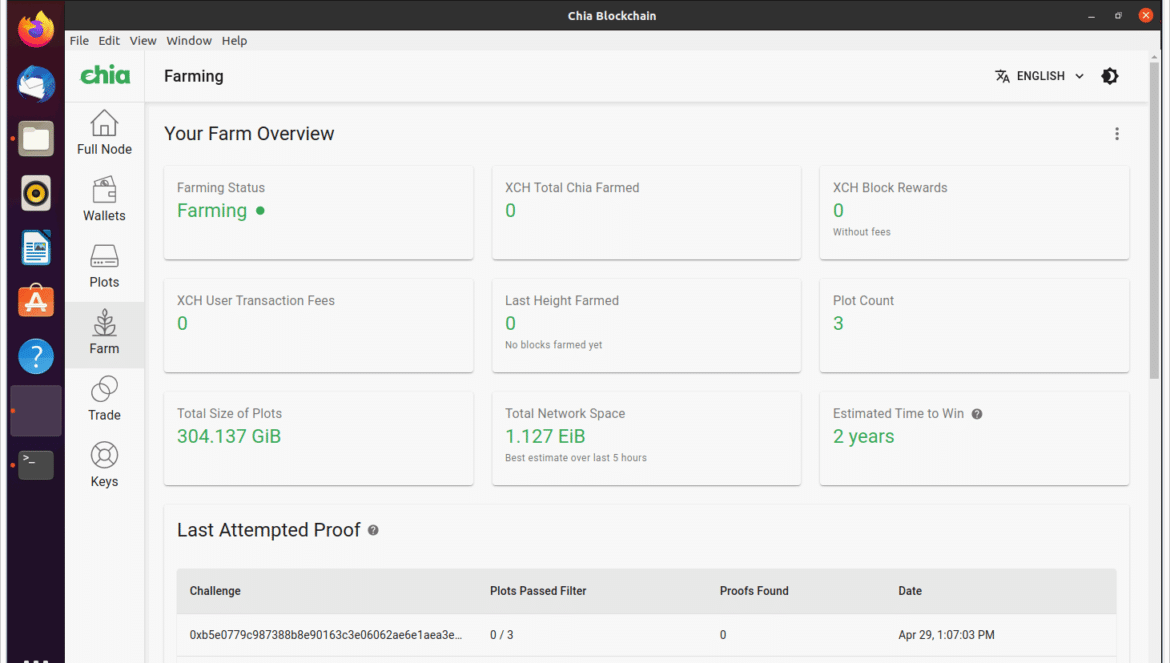Click the Best estimate over last 5 hours note
1170x663 pixels.
click(576, 458)
